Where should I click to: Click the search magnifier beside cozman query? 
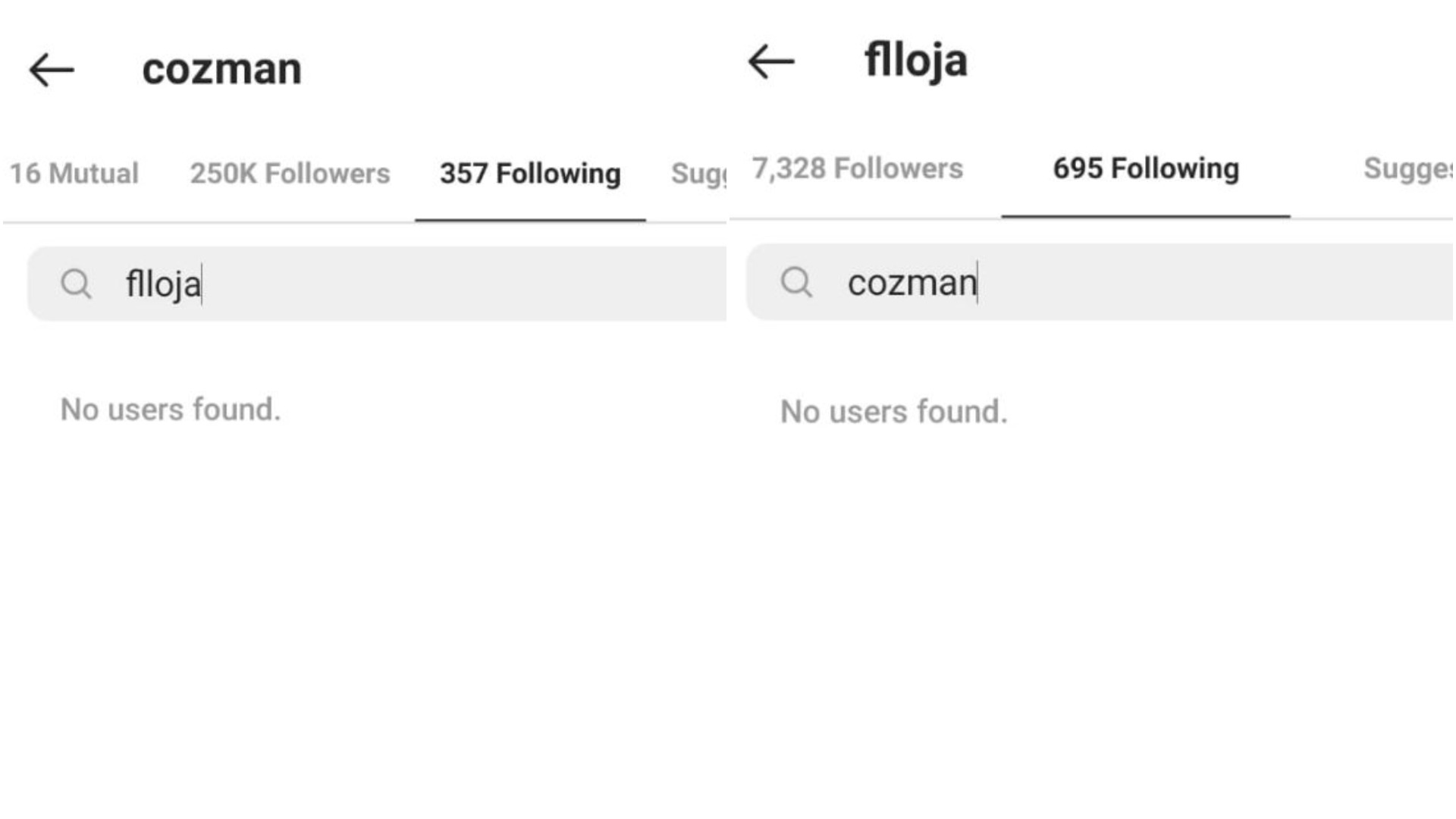coord(796,282)
